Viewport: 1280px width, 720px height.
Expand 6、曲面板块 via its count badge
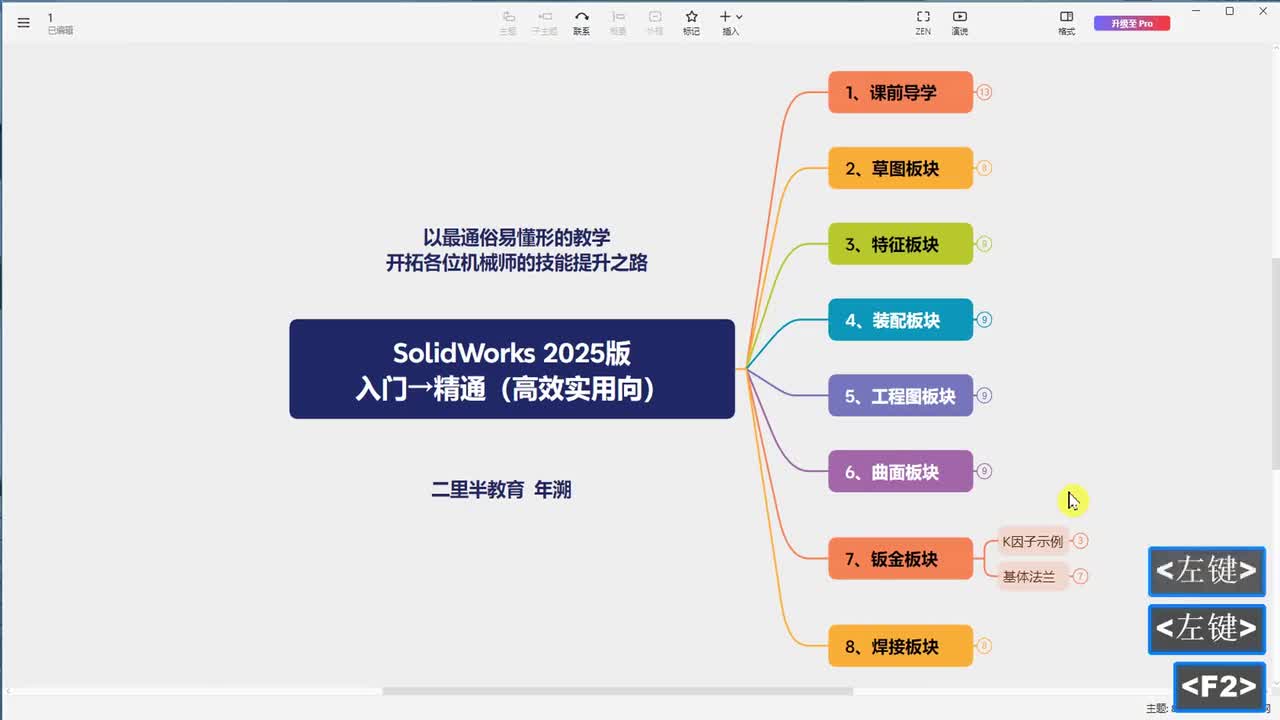[x=984, y=471]
